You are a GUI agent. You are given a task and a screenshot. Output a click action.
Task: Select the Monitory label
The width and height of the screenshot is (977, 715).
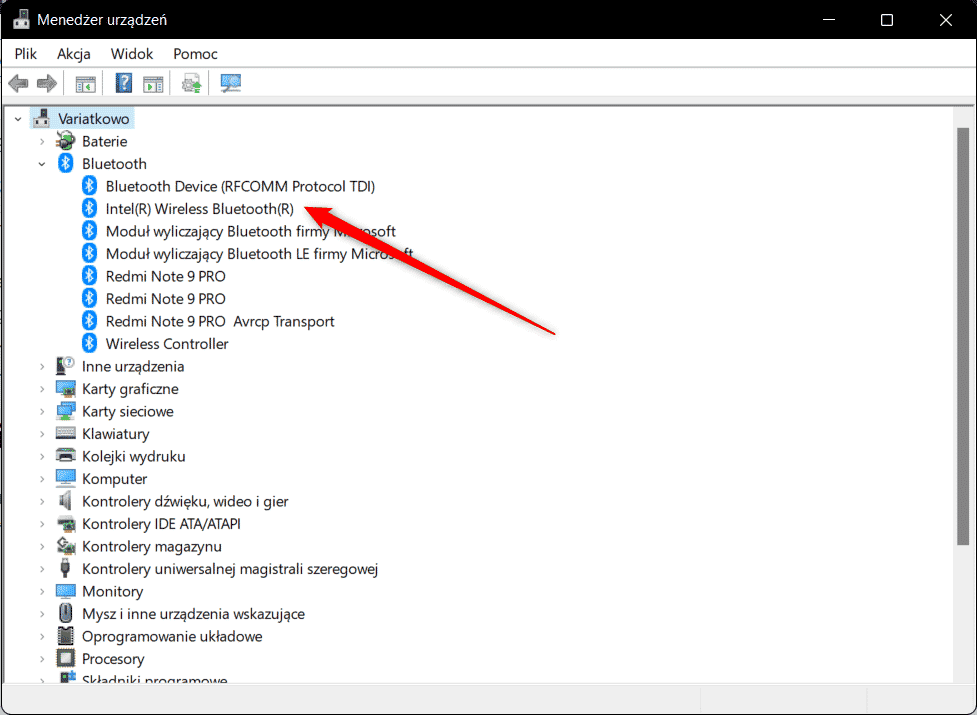(112, 591)
